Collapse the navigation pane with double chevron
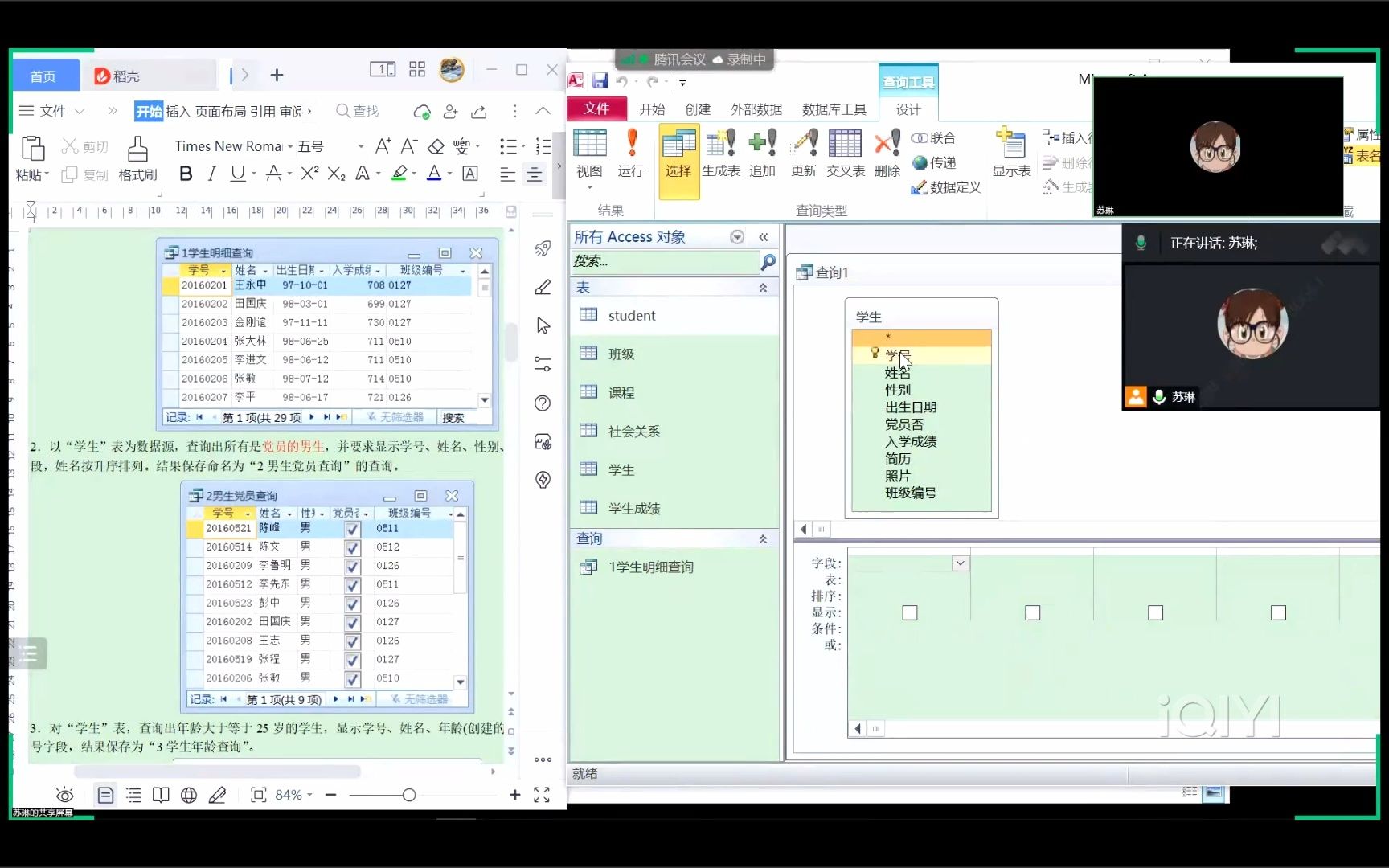1389x868 pixels. (764, 236)
